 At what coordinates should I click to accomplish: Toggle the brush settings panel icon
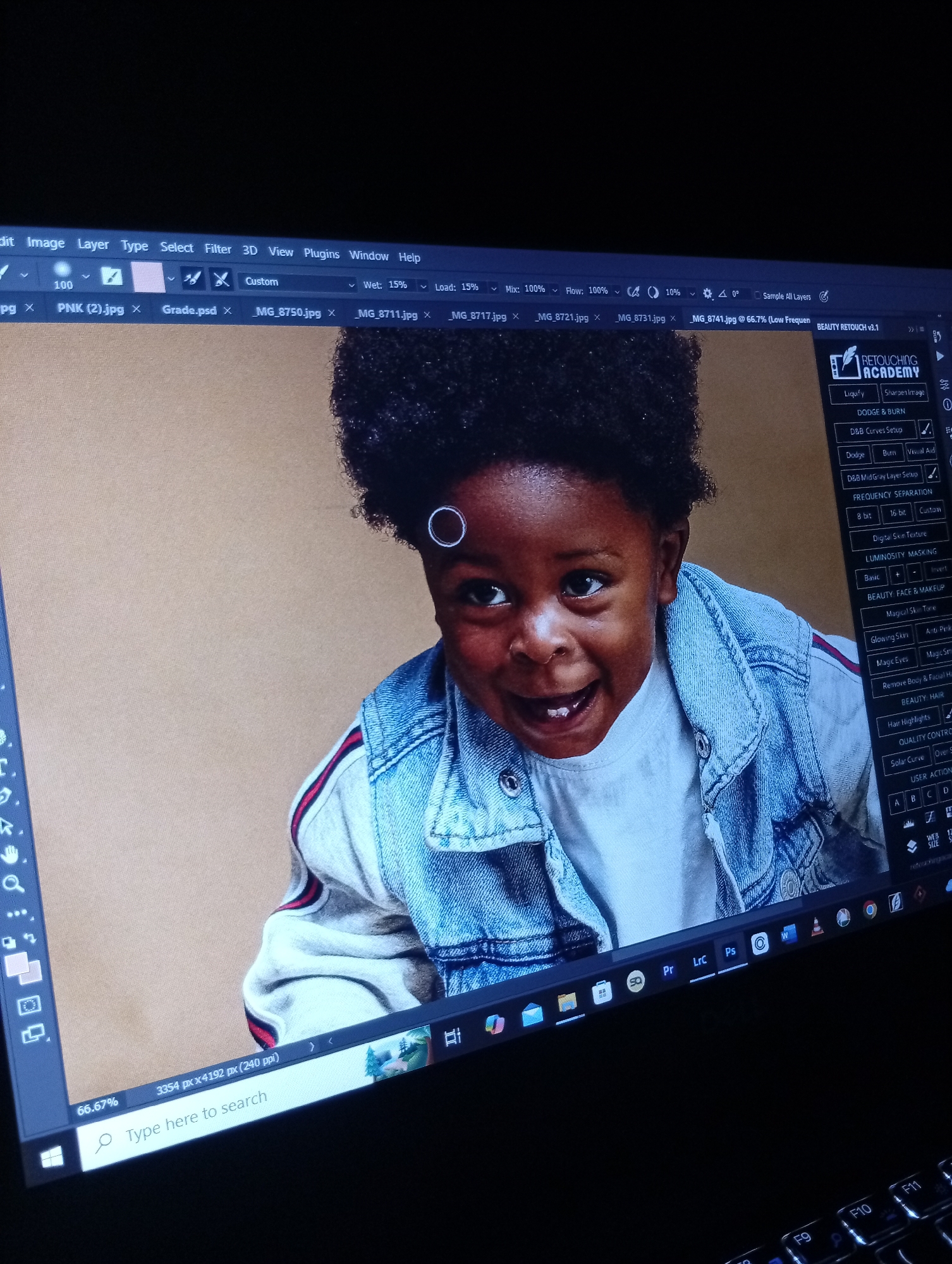pos(112,276)
